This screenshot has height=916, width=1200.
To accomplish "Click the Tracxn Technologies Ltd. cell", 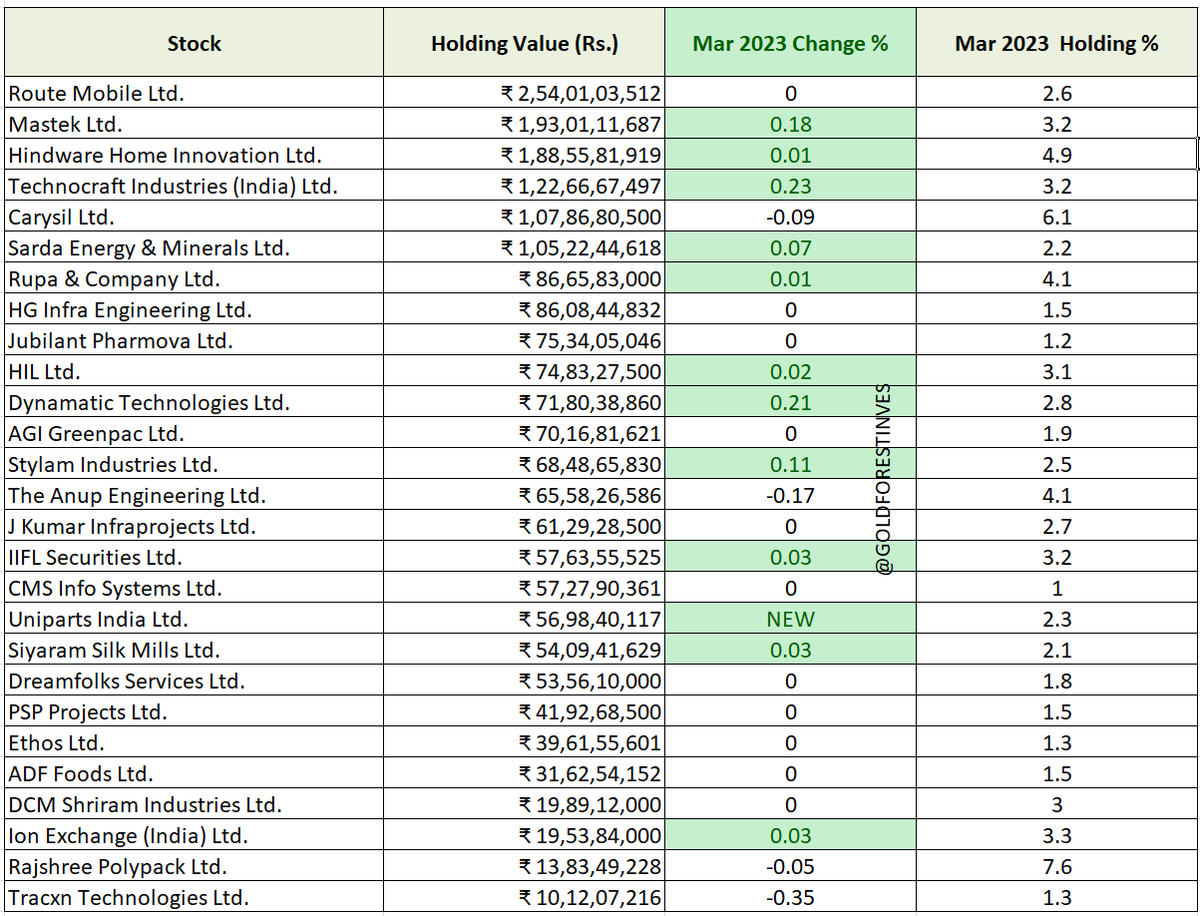I will point(194,899).
